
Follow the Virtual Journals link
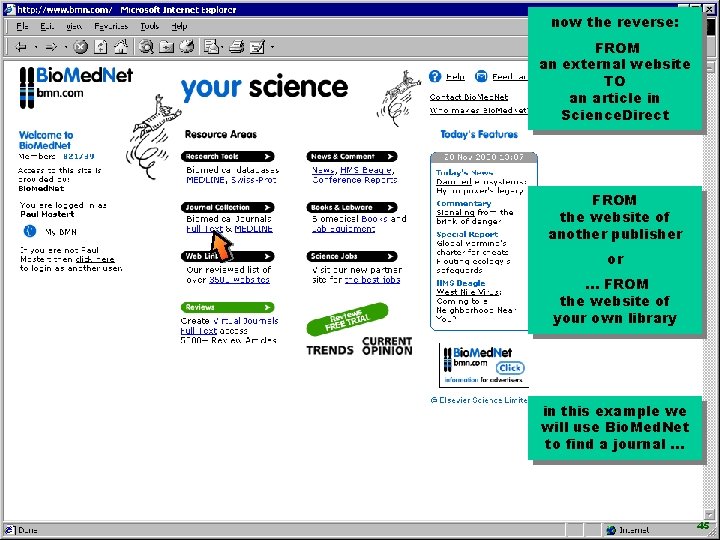245,321
